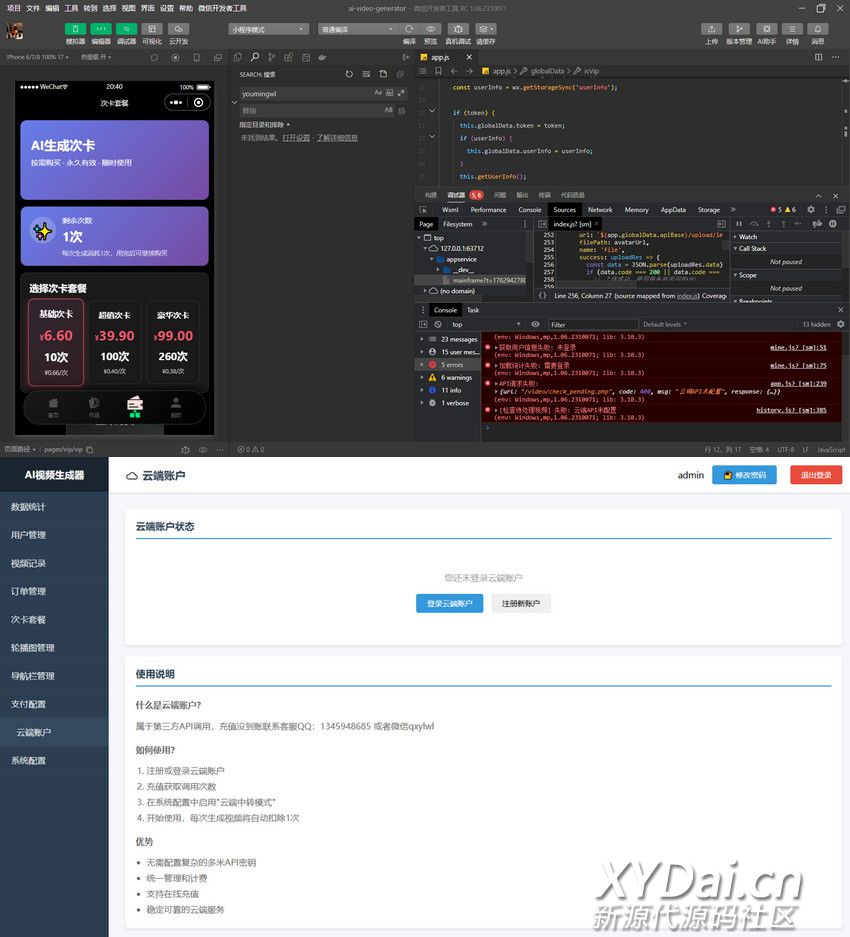
Task: Toggle the console eye live expression icon
Action: [535, 325]
